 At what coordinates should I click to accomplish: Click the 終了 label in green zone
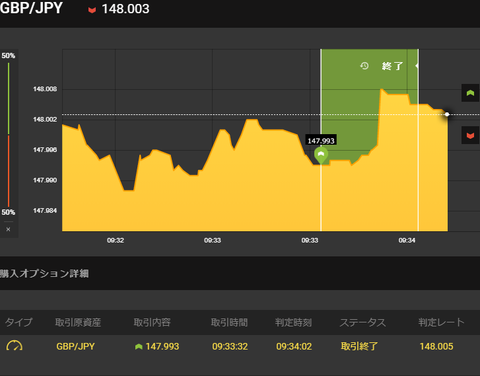pos(392,66)
